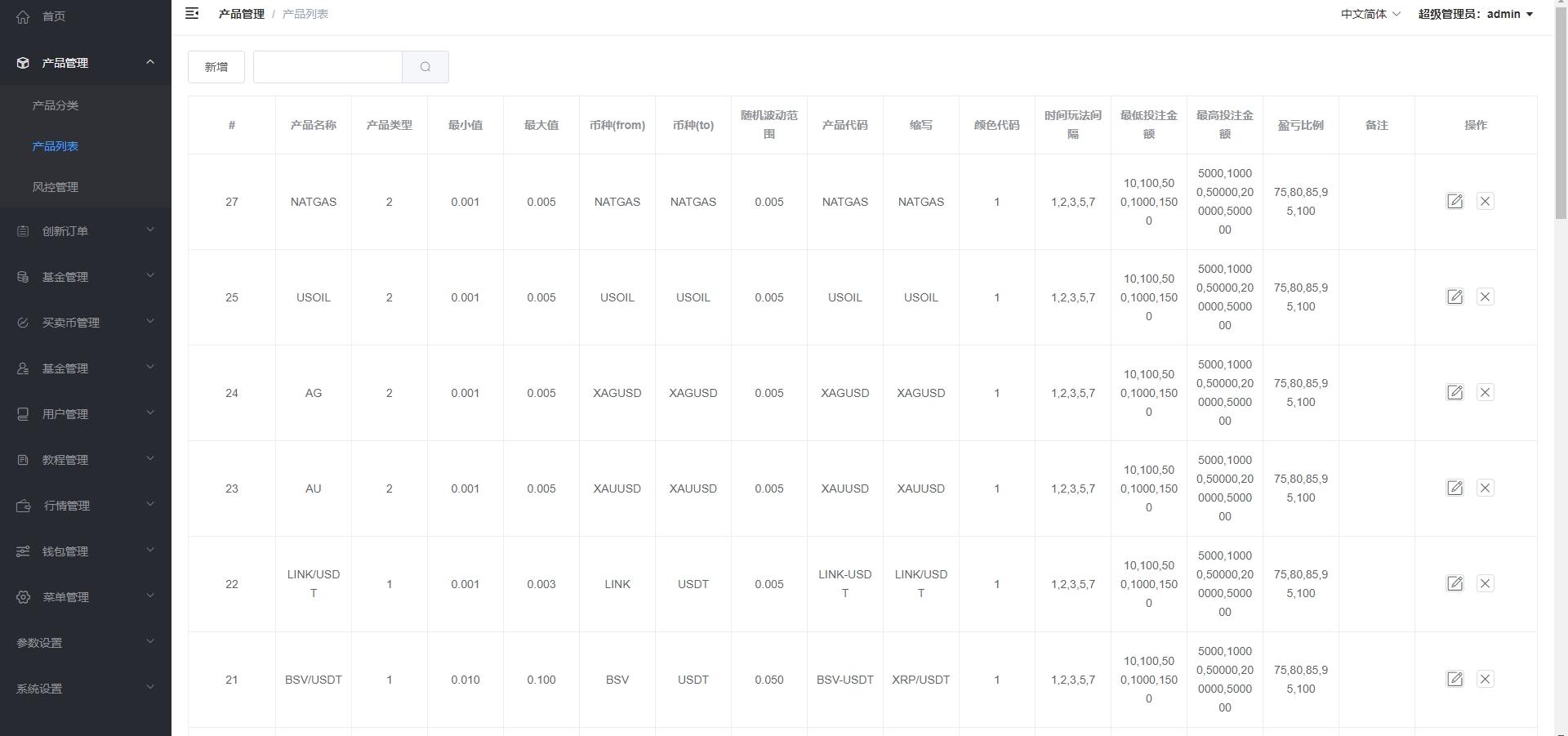
Task: Expand the 买卖币管理 chevron
Action: [150, 322]
